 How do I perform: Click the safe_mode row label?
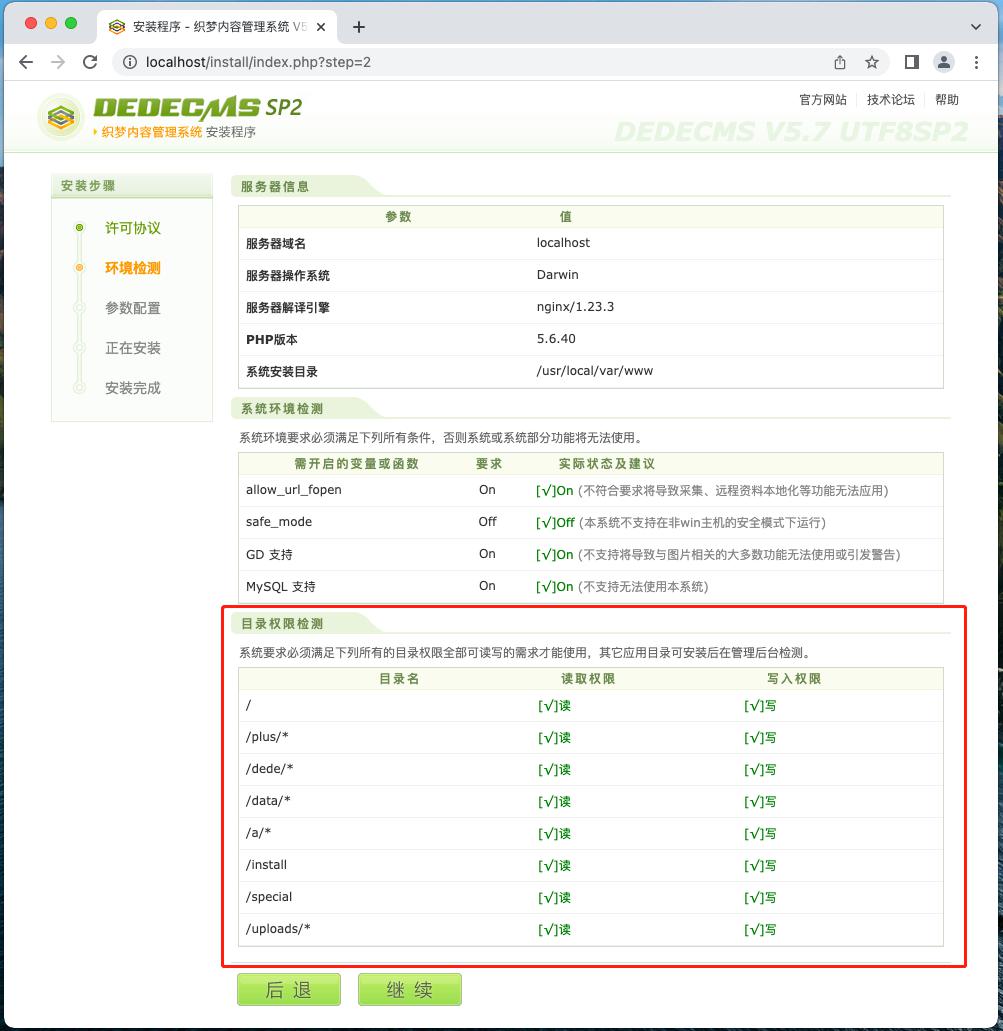279,522
